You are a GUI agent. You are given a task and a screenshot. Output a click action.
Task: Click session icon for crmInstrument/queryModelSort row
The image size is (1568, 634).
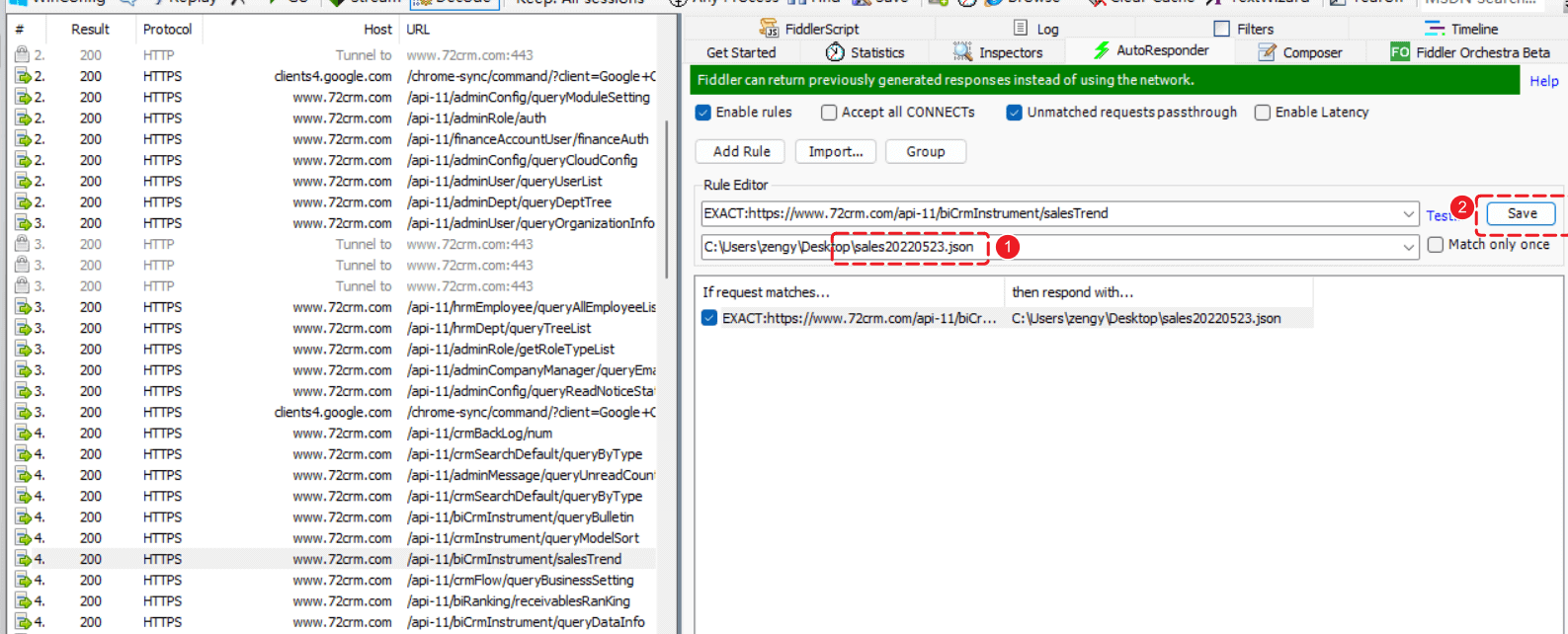(x=23, y=538)
